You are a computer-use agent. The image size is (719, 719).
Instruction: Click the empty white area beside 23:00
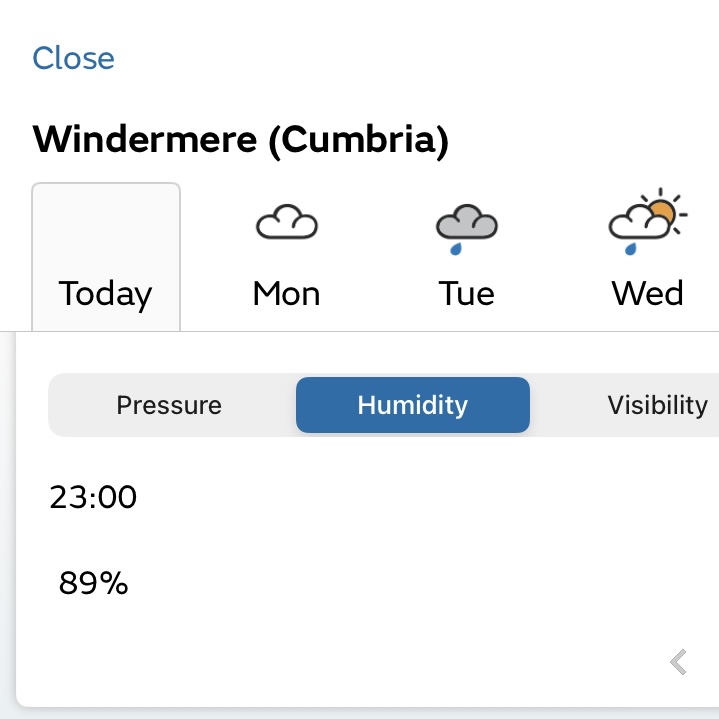pyautogui.click(x=400, y=497)
